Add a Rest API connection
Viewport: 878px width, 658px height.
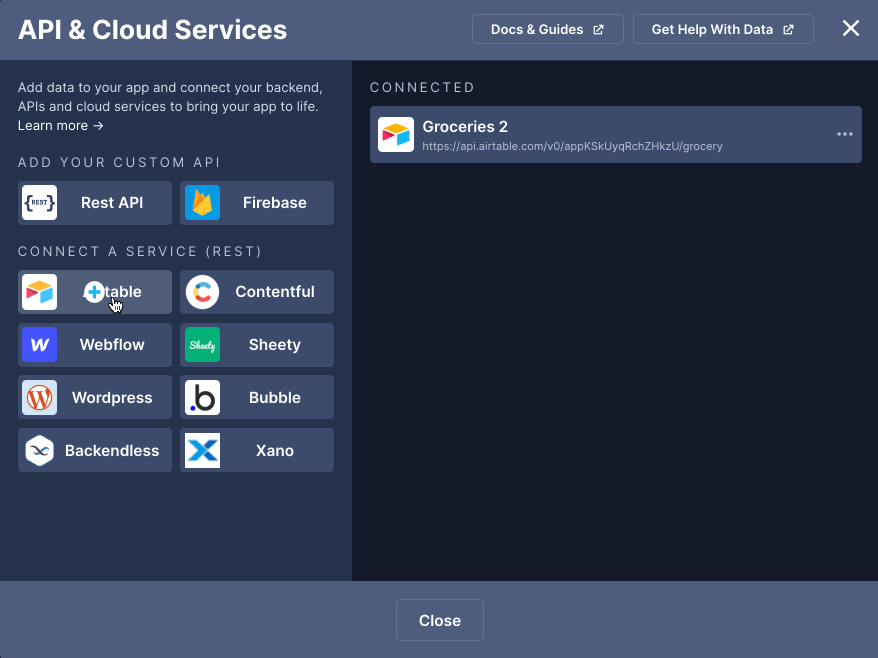[x=95, y=203]
